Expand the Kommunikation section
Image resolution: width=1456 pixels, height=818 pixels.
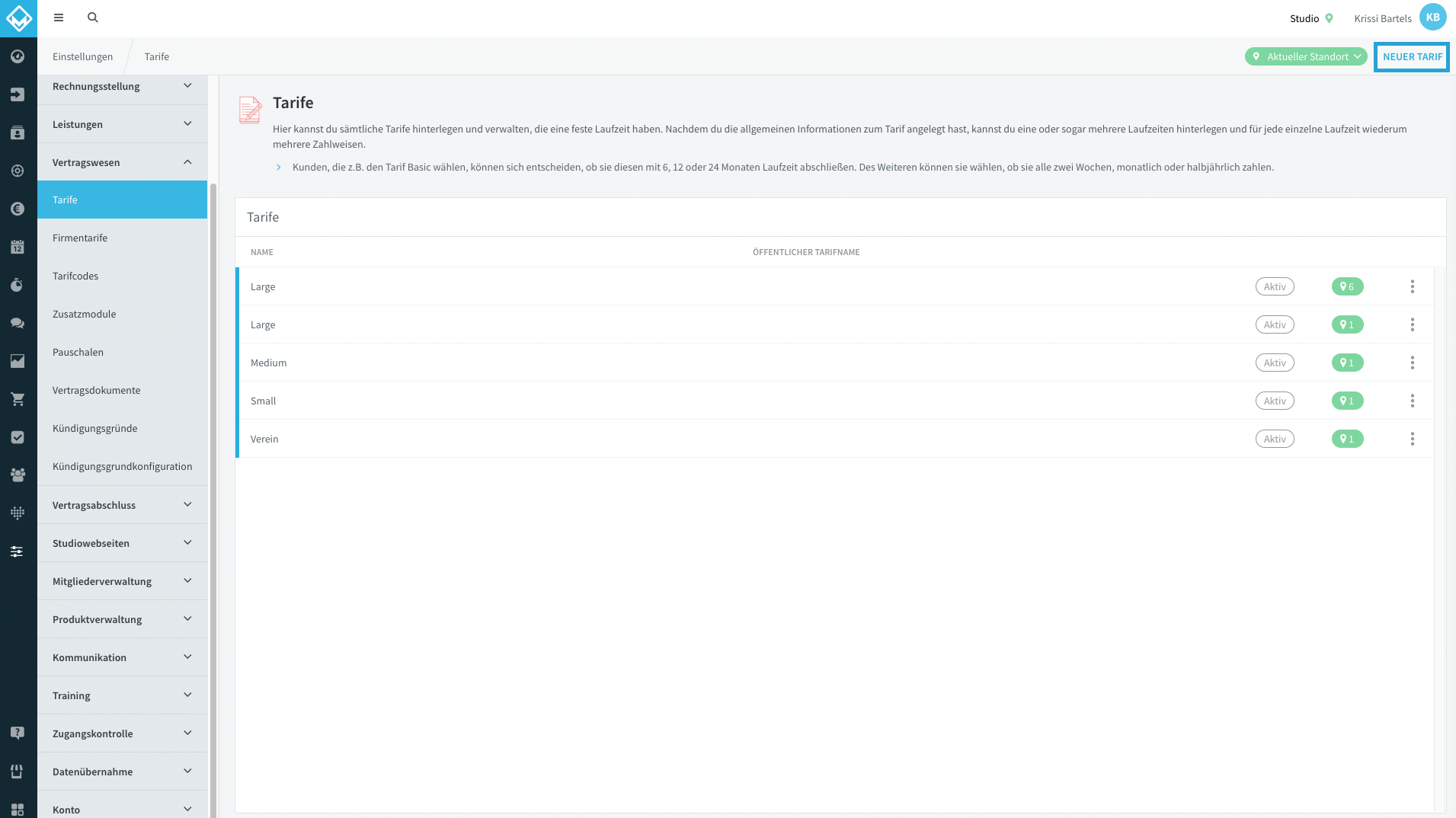[x=122, y=657]
